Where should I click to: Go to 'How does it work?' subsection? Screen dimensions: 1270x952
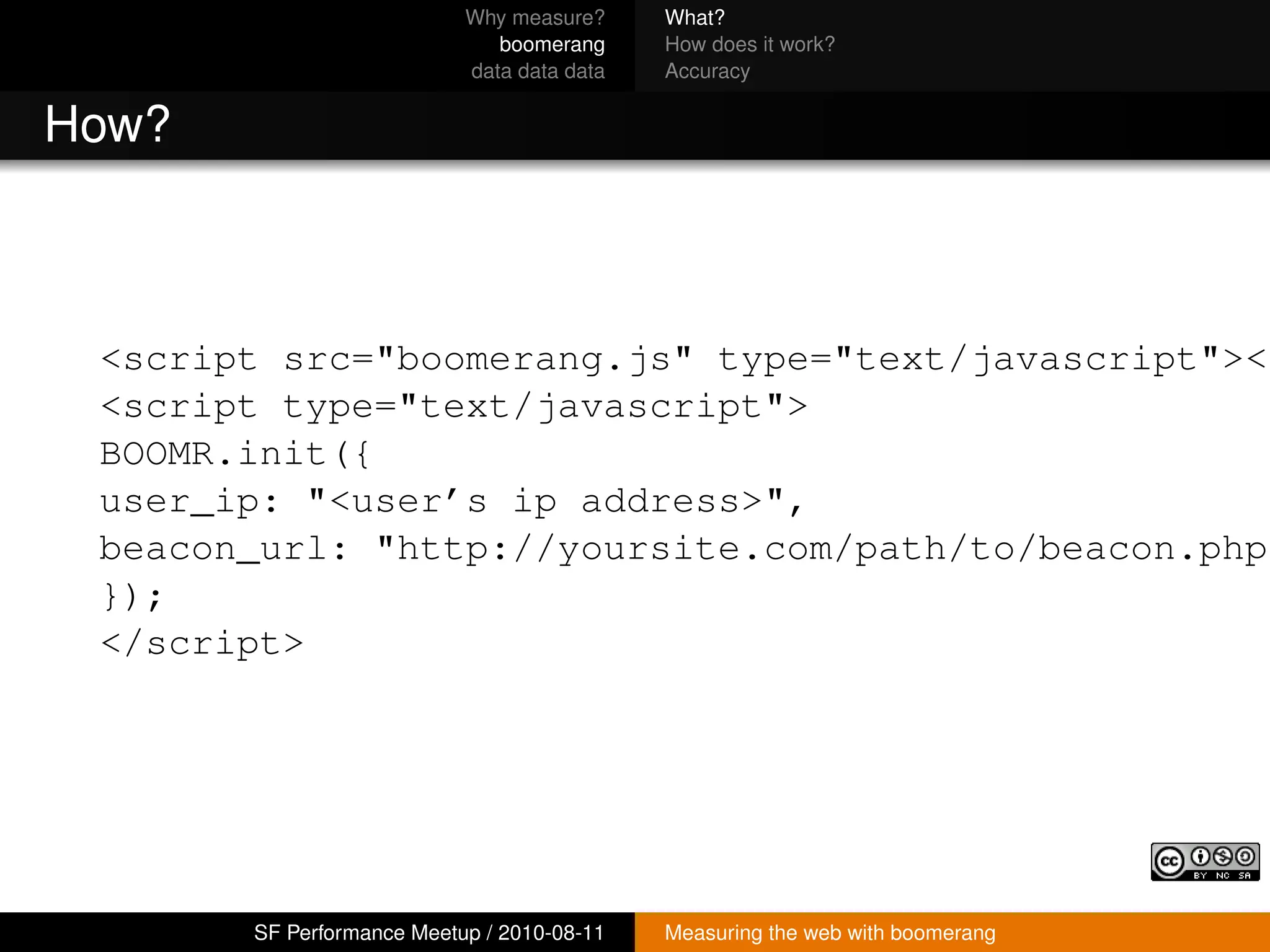pos(750,45)
